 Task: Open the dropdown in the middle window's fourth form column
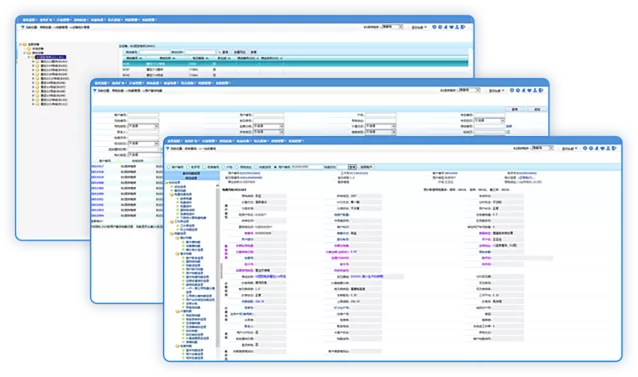click(489, 121)
